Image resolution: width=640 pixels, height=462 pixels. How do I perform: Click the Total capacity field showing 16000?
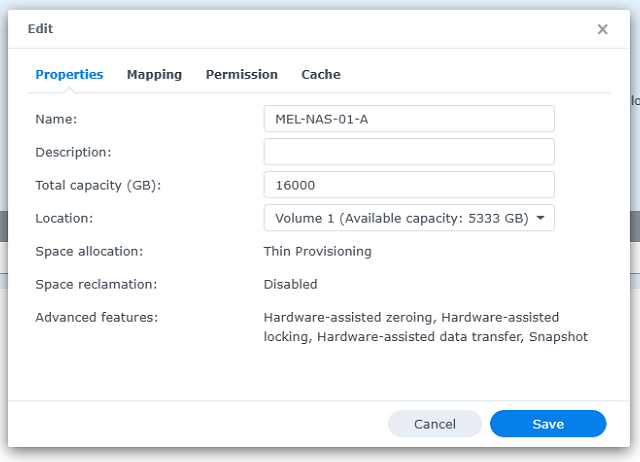(408, 185)
